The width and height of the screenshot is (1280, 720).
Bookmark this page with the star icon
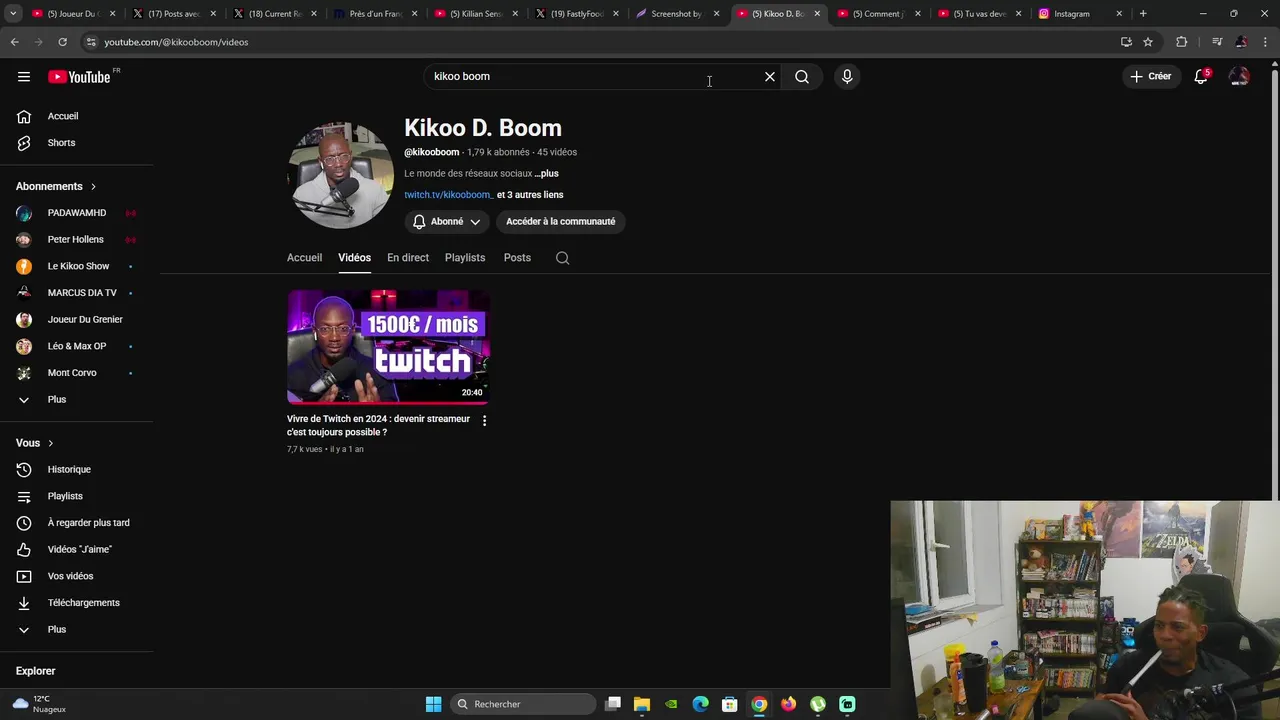click(1148, 42)
